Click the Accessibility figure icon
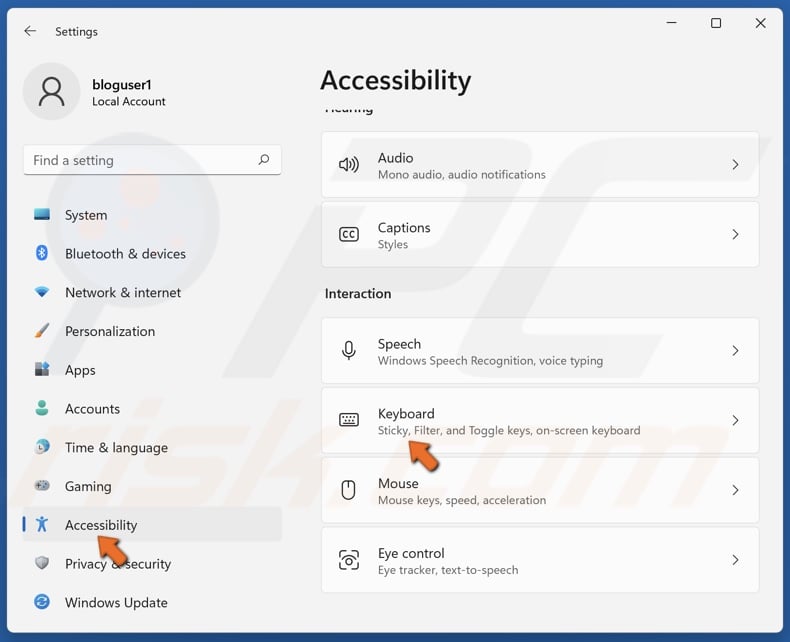Viewport: 790px width, 642px height. (42, 524)
